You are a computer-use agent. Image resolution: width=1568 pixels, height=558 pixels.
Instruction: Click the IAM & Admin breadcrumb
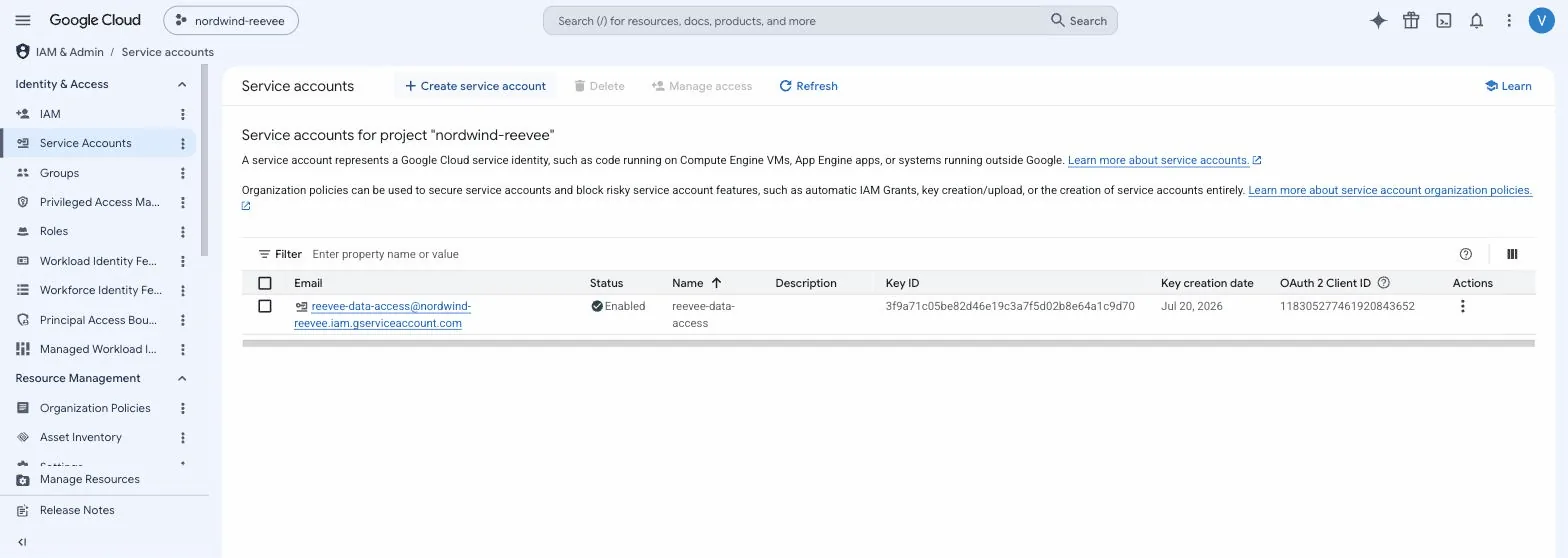point(70,52)
